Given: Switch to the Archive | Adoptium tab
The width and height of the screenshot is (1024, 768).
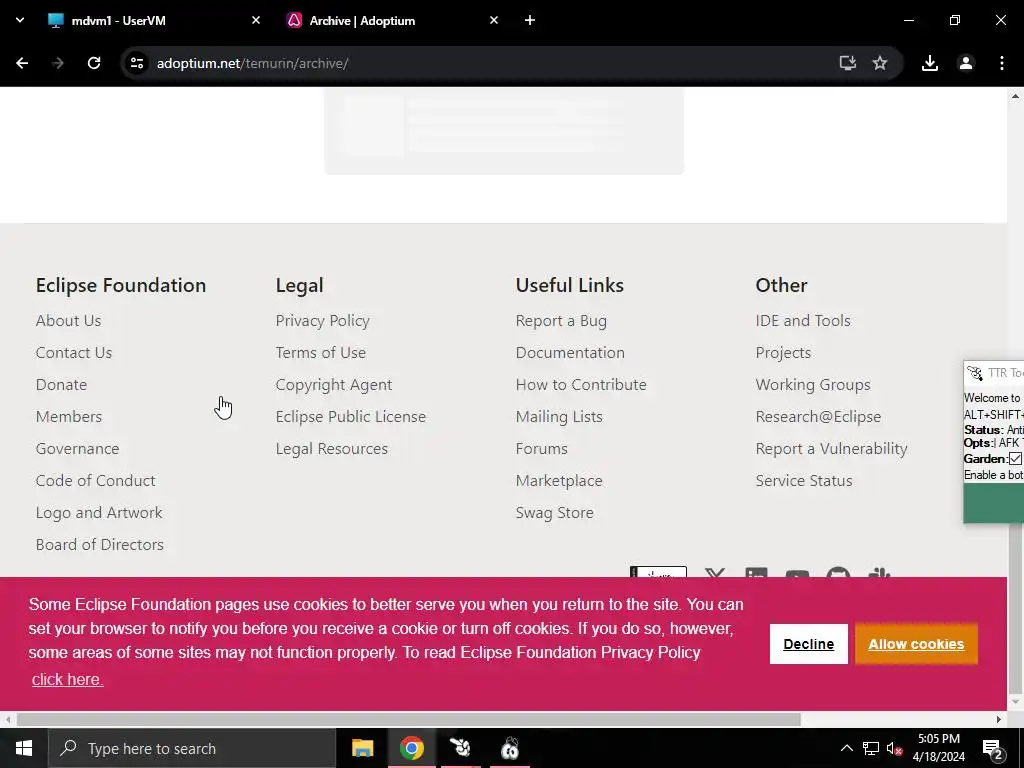Looking at the screenshot, I should [392, 20].
